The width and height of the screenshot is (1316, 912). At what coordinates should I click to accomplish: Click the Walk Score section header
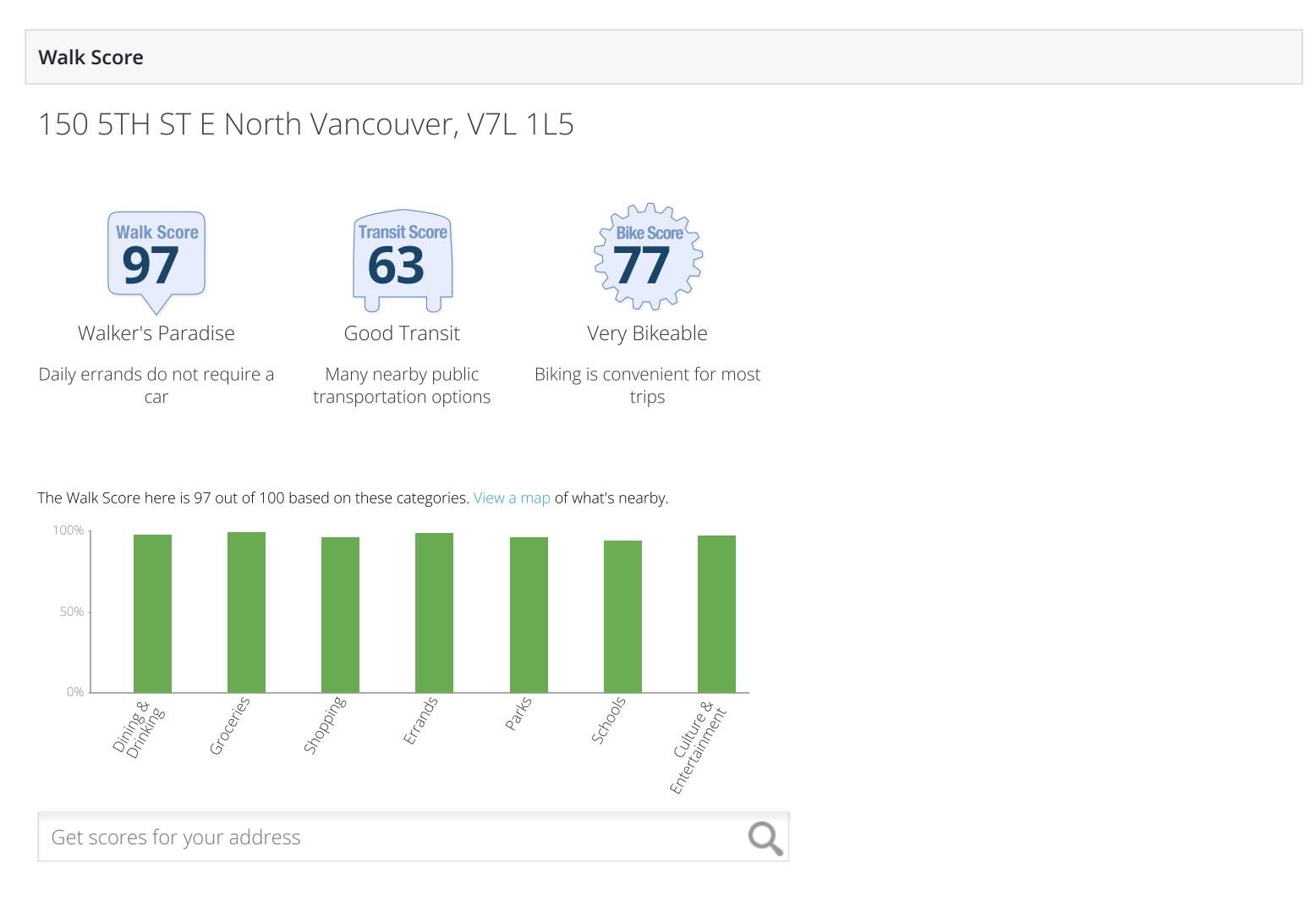pos(91,58)
